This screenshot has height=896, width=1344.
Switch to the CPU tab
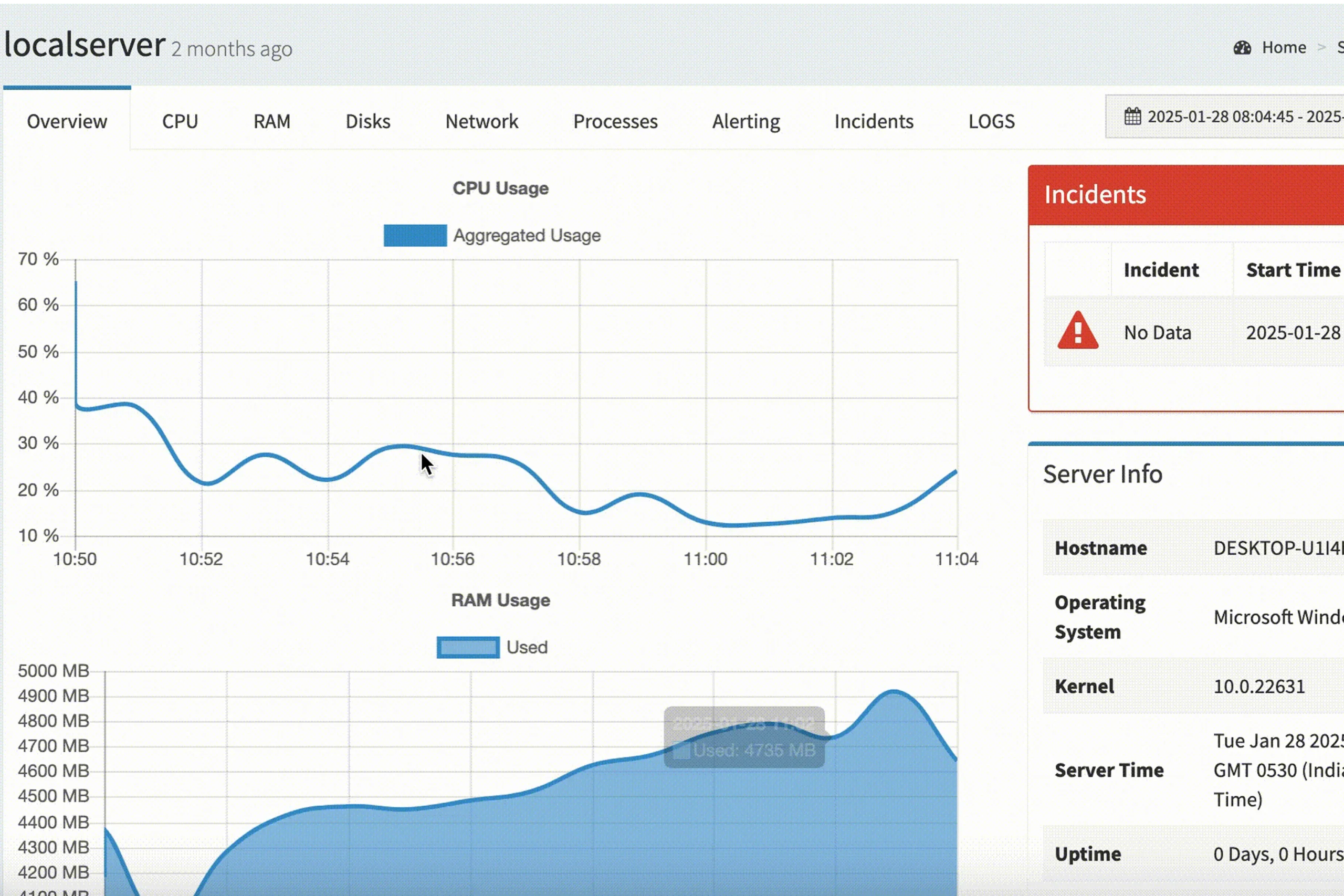(180, 121)
